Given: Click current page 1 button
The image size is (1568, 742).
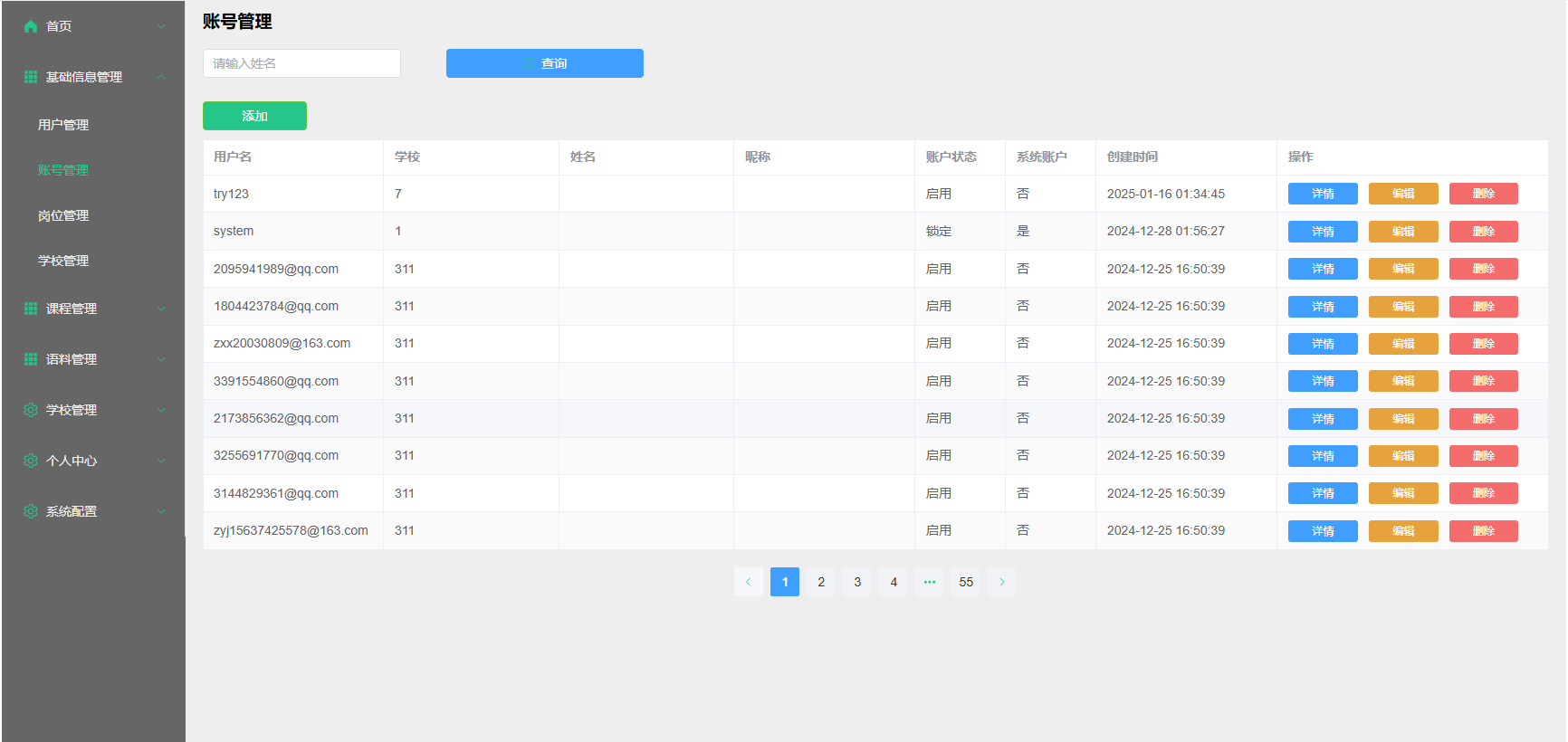Looking at the screenshot, I should (x=785, y=582).
